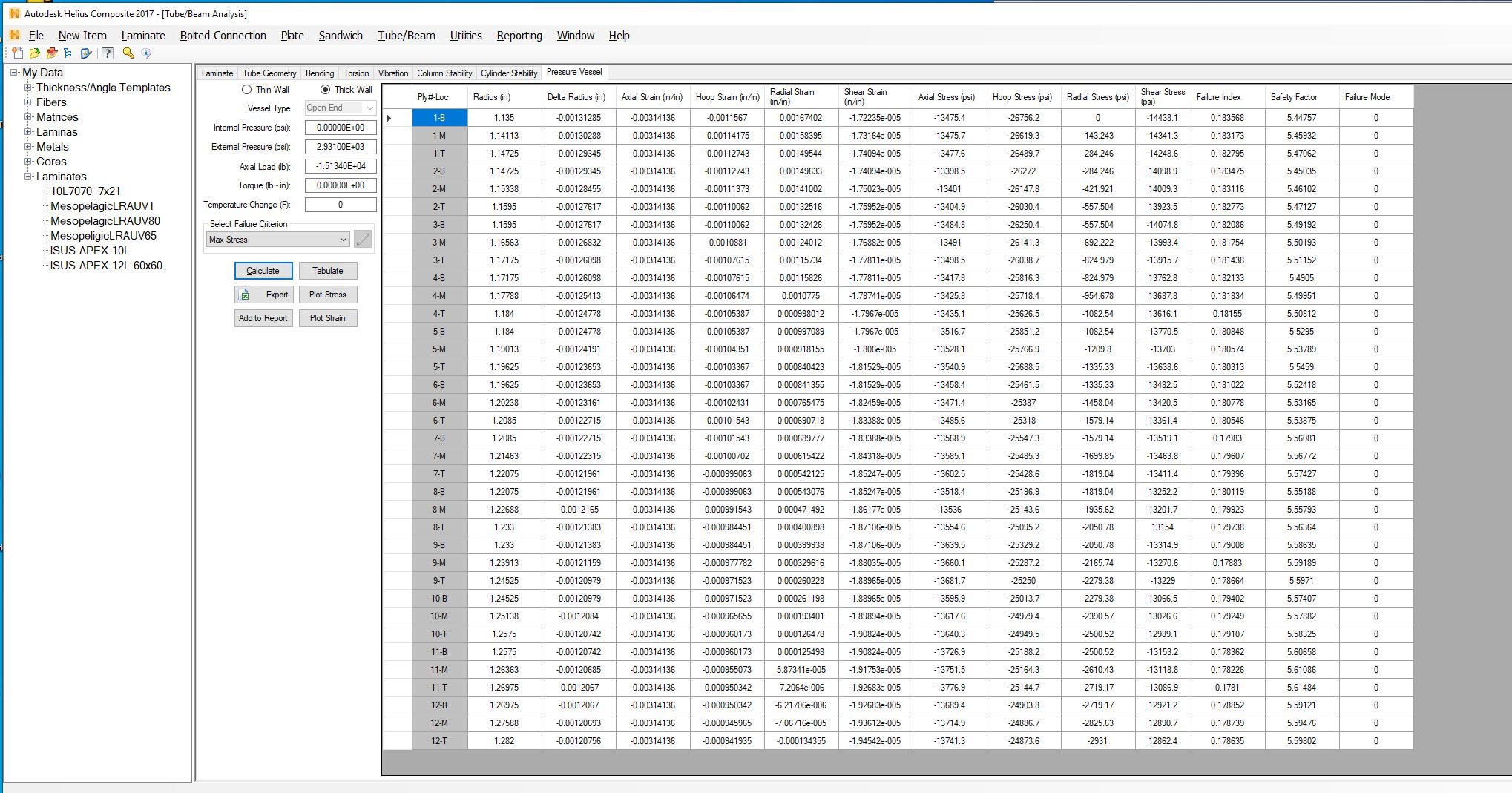Screen dimensions: 1512x793
Task: Expand the Laminas tree node
Action: point(28,132)
